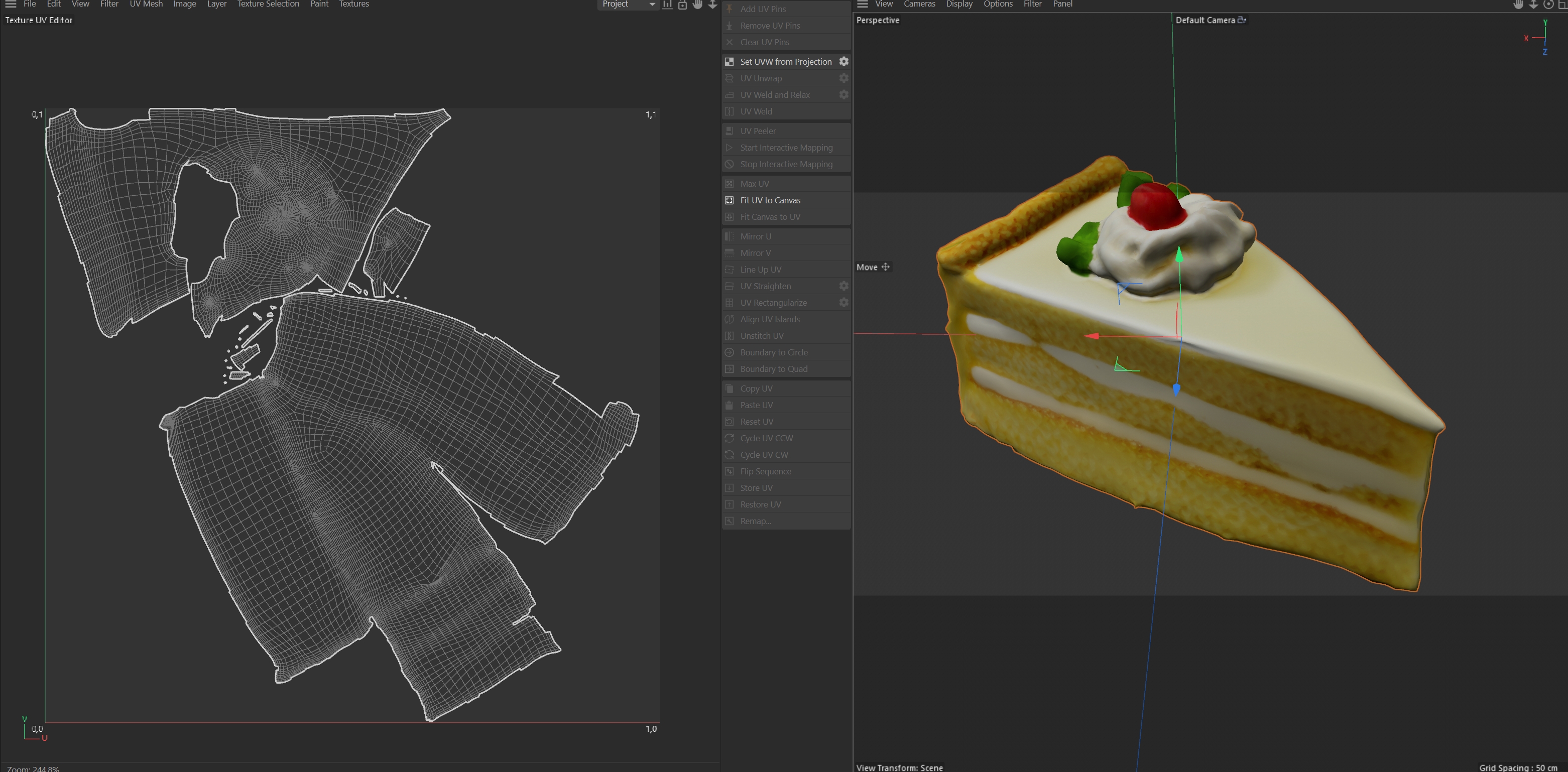This screenshot has width=1568, height=772.
Task: Click the green Y-axis move handle arrow
Action: tap(1179, 254)
